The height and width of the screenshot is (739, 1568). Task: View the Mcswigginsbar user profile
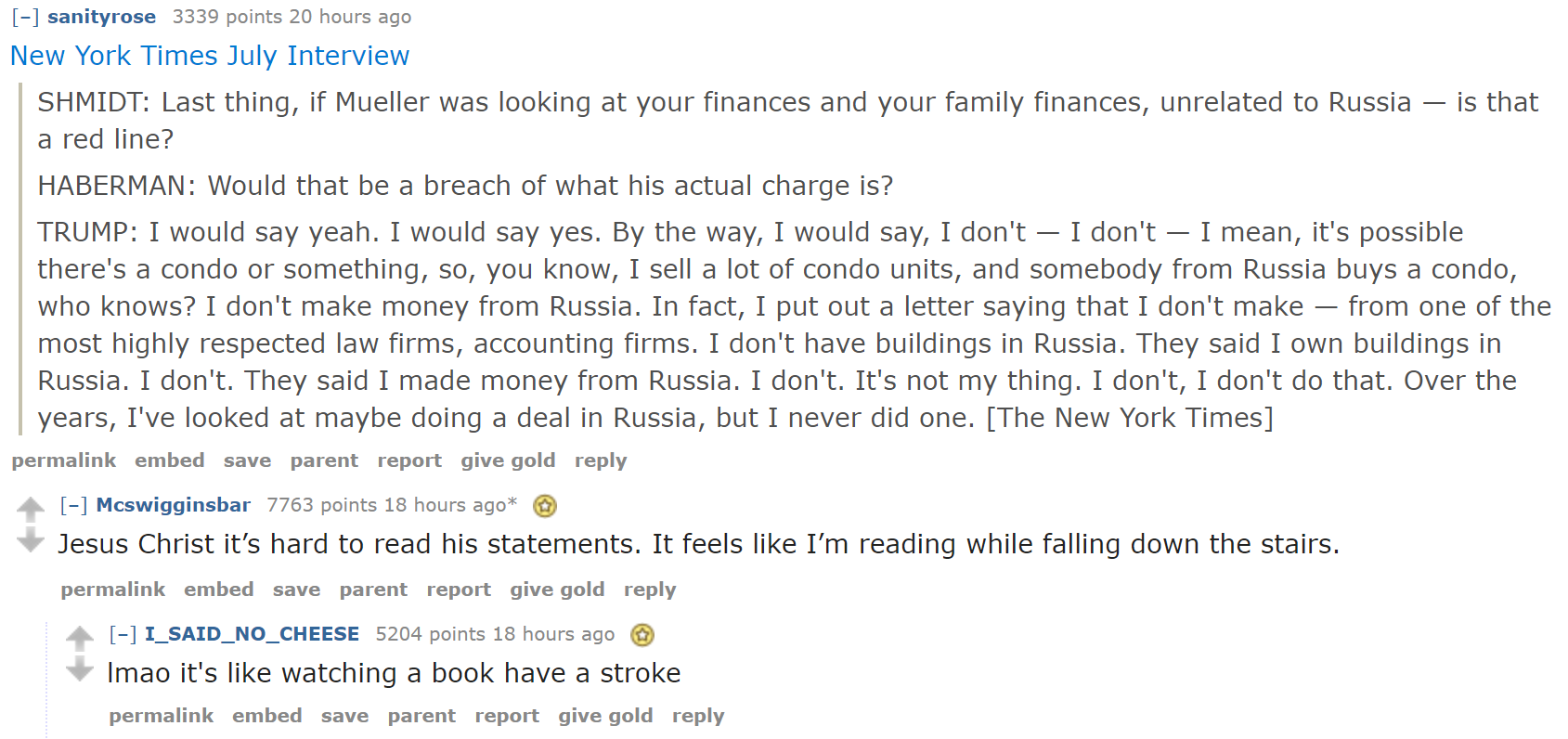tap(174, 505)
